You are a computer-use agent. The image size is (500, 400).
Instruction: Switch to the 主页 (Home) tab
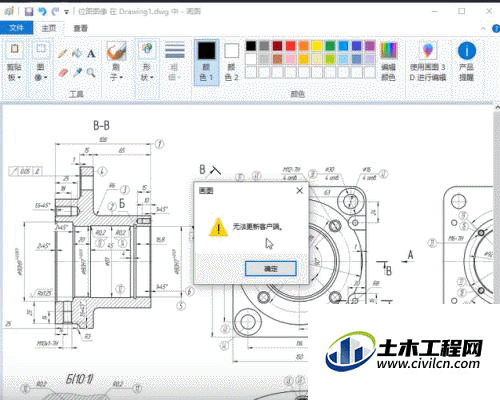(49, 28)
